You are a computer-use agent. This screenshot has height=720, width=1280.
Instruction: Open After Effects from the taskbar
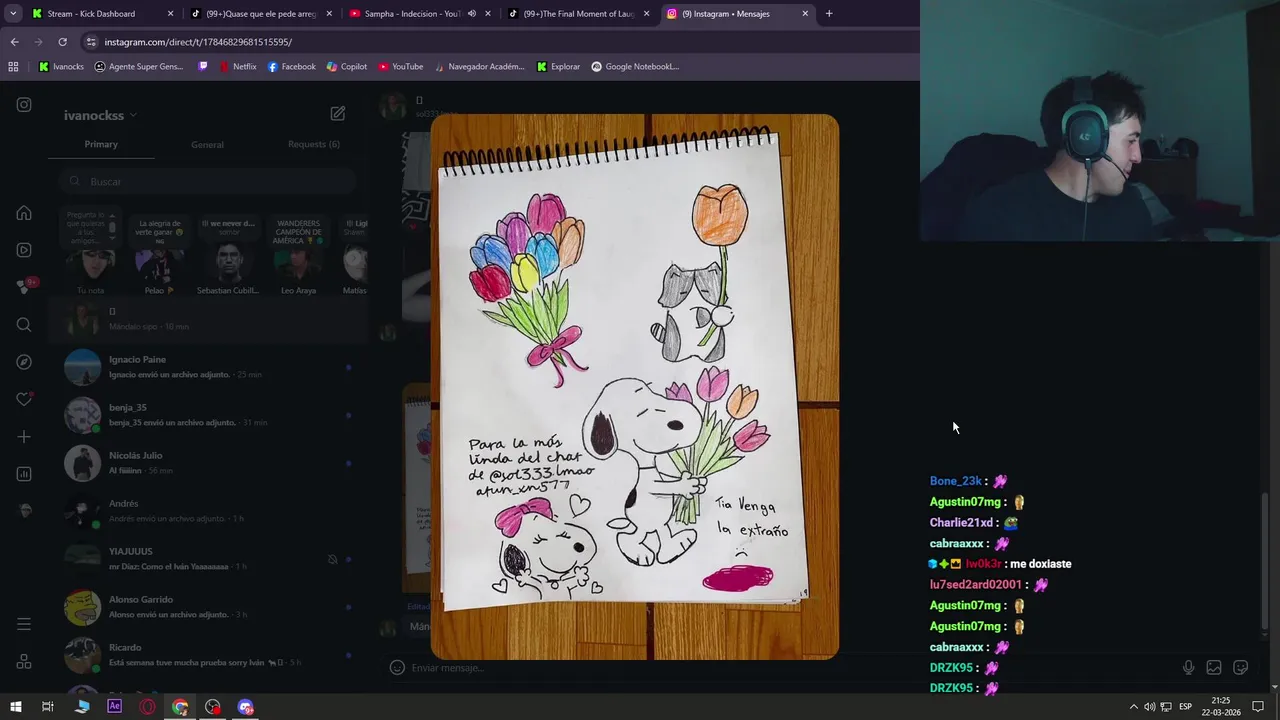[114, 707]
